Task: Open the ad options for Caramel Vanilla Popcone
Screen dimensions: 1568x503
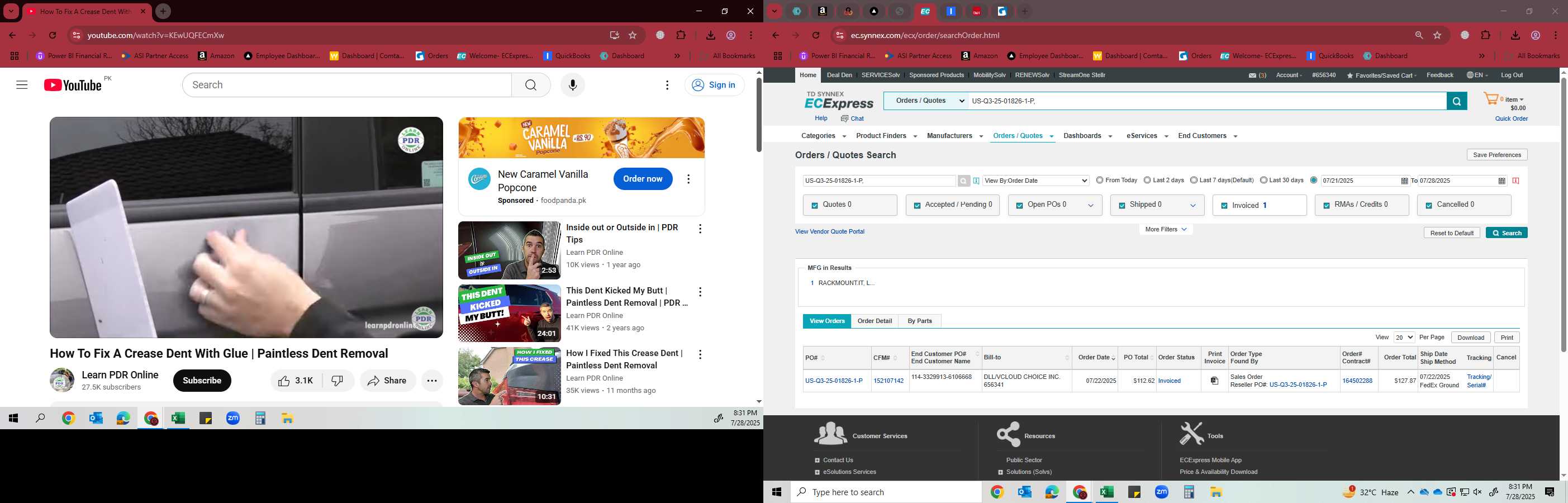Action: [x=688, y=179]
